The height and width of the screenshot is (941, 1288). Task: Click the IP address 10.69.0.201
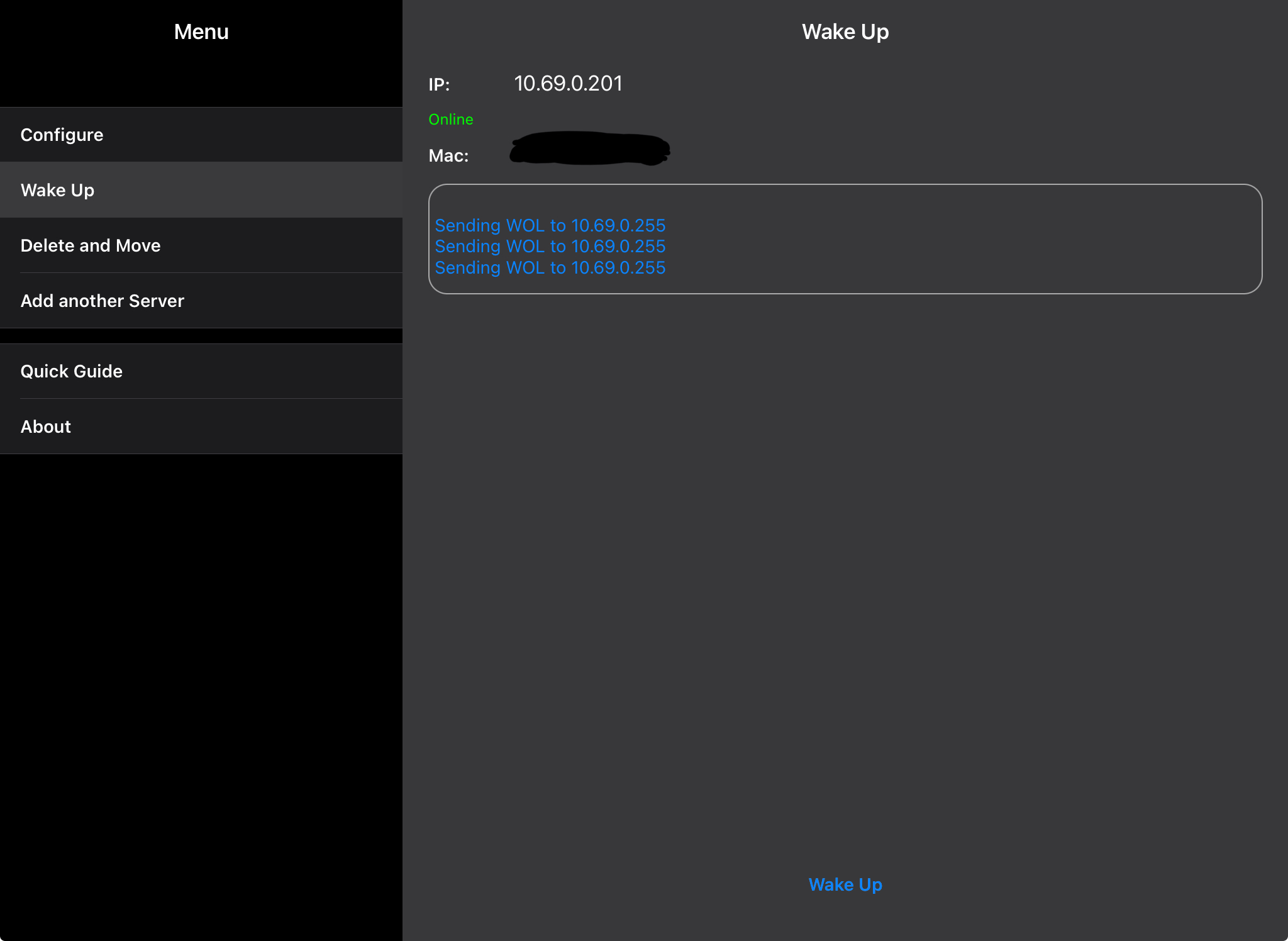(568, 84)
